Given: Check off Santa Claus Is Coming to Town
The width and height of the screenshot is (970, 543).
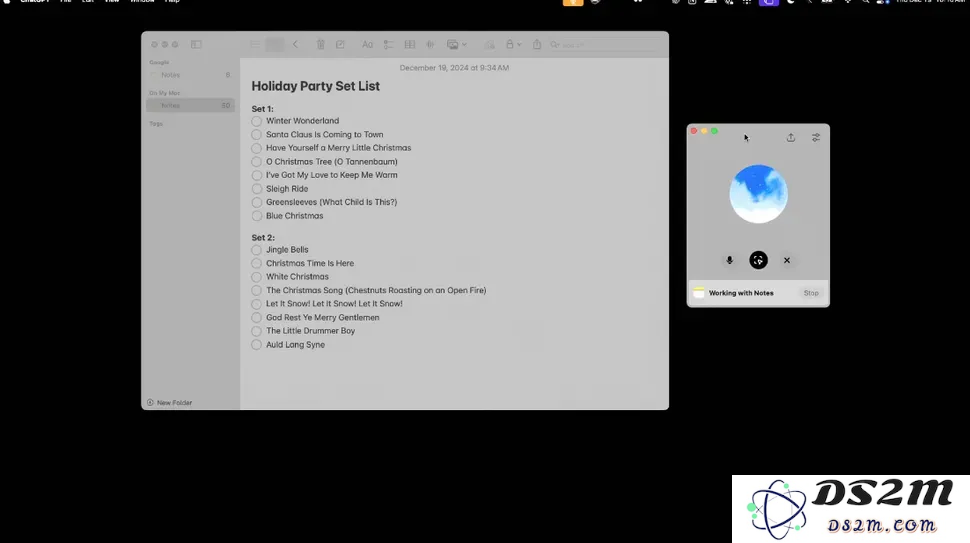Looking at the screenshot, I should (x=257, y=135).
